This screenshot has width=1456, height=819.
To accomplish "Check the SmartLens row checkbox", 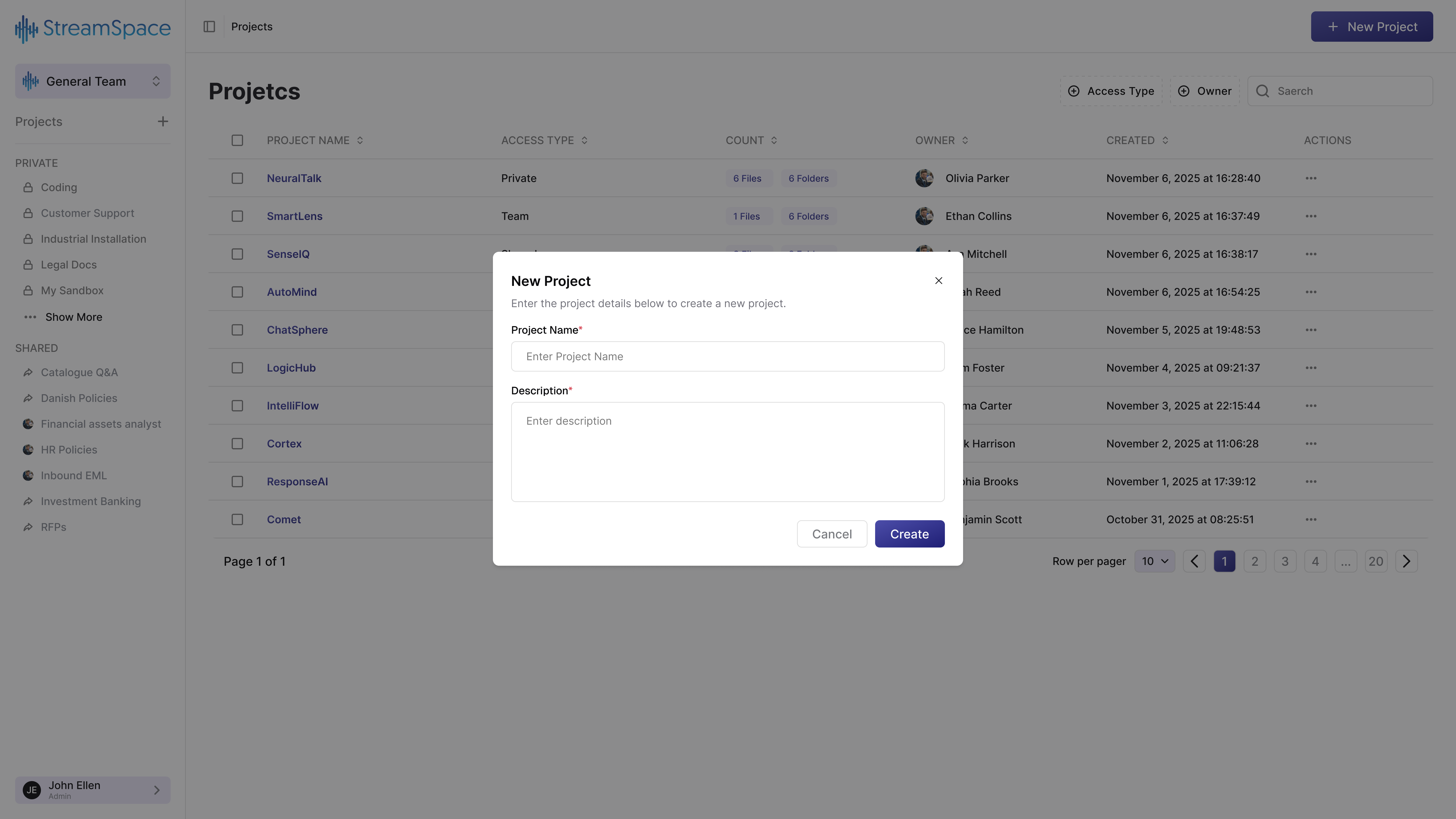I will [x=237, y=216].
